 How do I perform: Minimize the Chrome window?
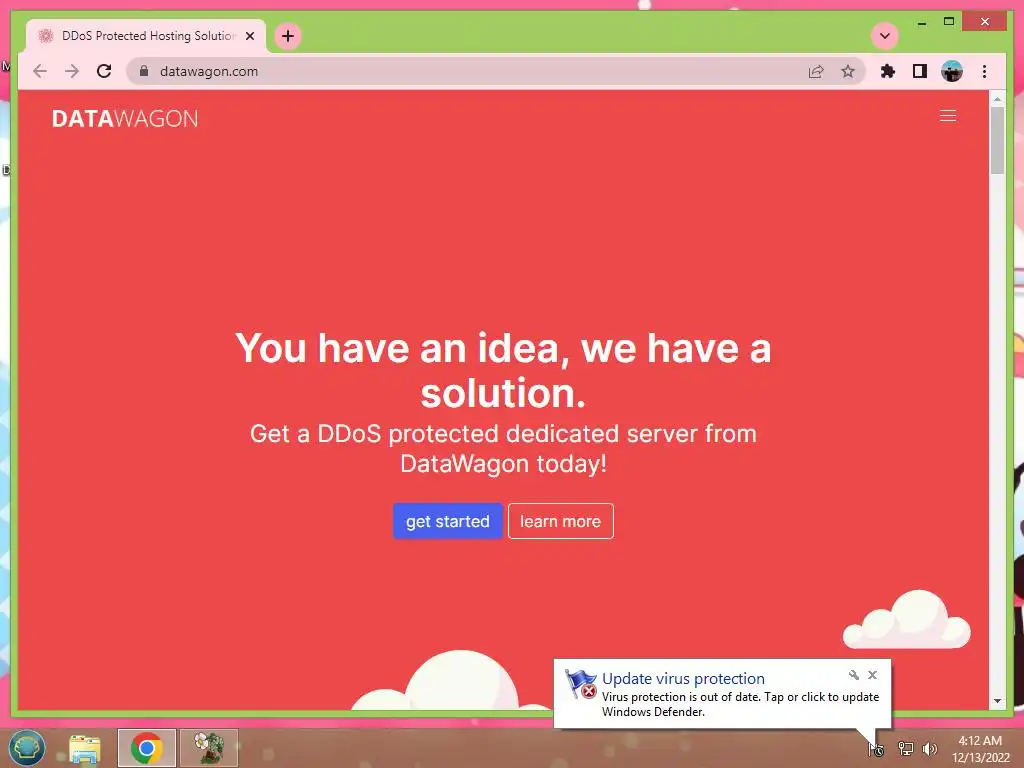(921, 22)
